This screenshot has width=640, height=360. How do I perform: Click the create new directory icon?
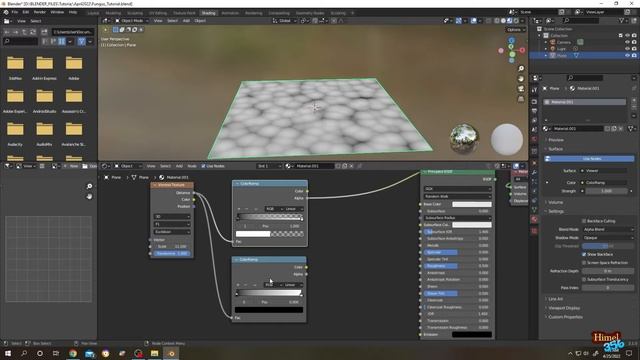[x=44, y=32]
